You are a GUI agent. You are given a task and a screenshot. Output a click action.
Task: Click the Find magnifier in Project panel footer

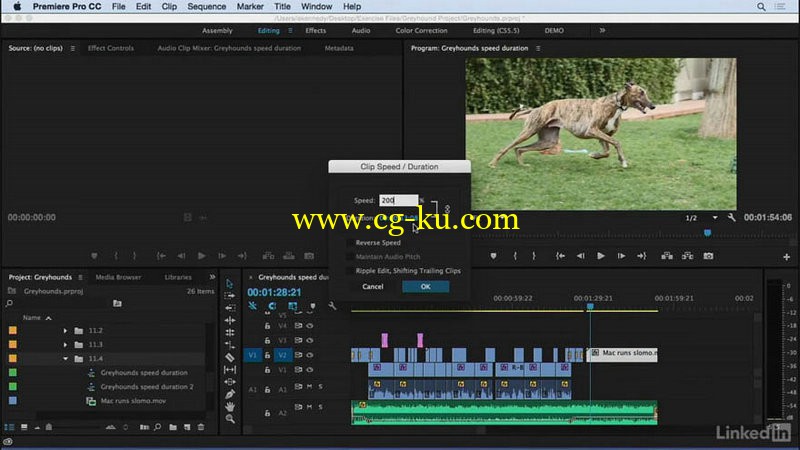tap(158, 427)
